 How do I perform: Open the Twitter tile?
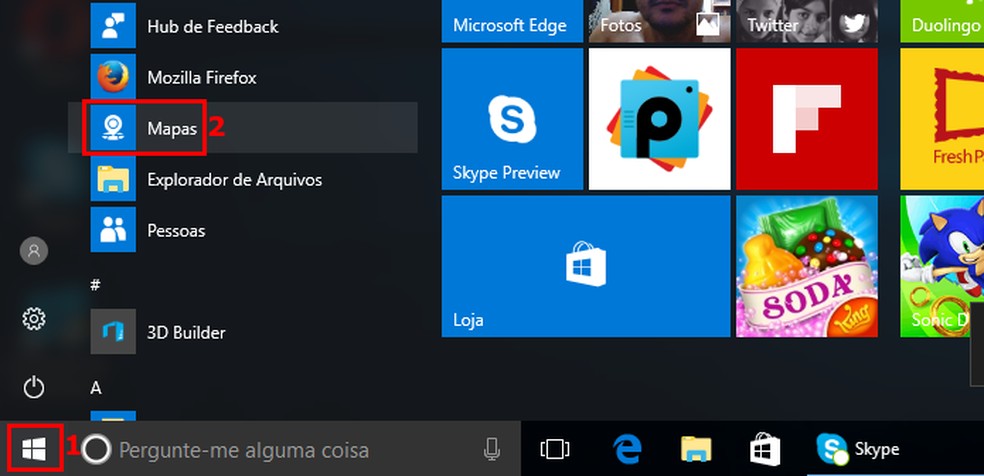click(x=806, y=21)
